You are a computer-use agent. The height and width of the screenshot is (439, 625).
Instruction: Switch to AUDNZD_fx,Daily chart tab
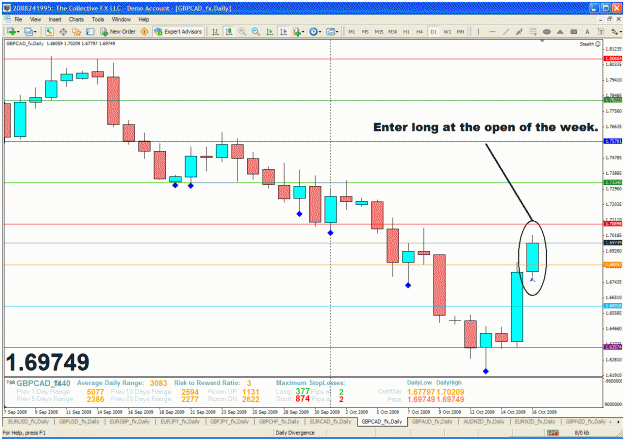click(x=483, y=421)
